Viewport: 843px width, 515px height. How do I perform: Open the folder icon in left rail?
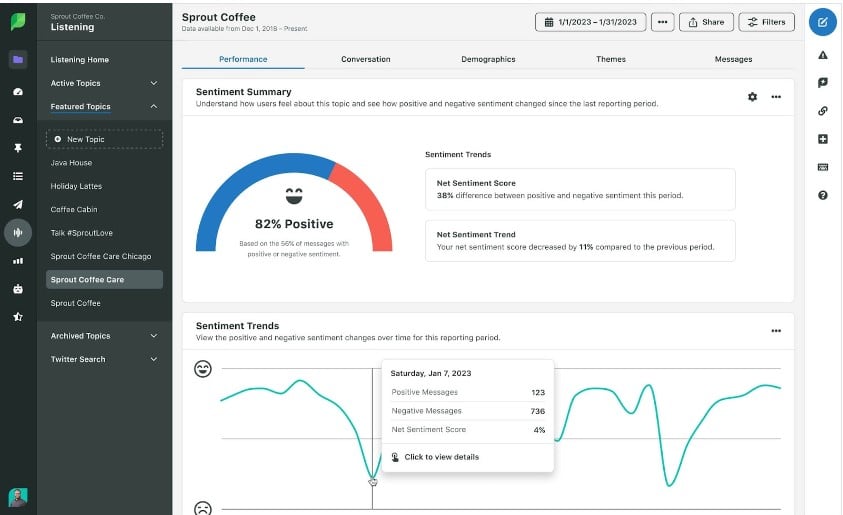pyautogui.click(x=18, y=59)
